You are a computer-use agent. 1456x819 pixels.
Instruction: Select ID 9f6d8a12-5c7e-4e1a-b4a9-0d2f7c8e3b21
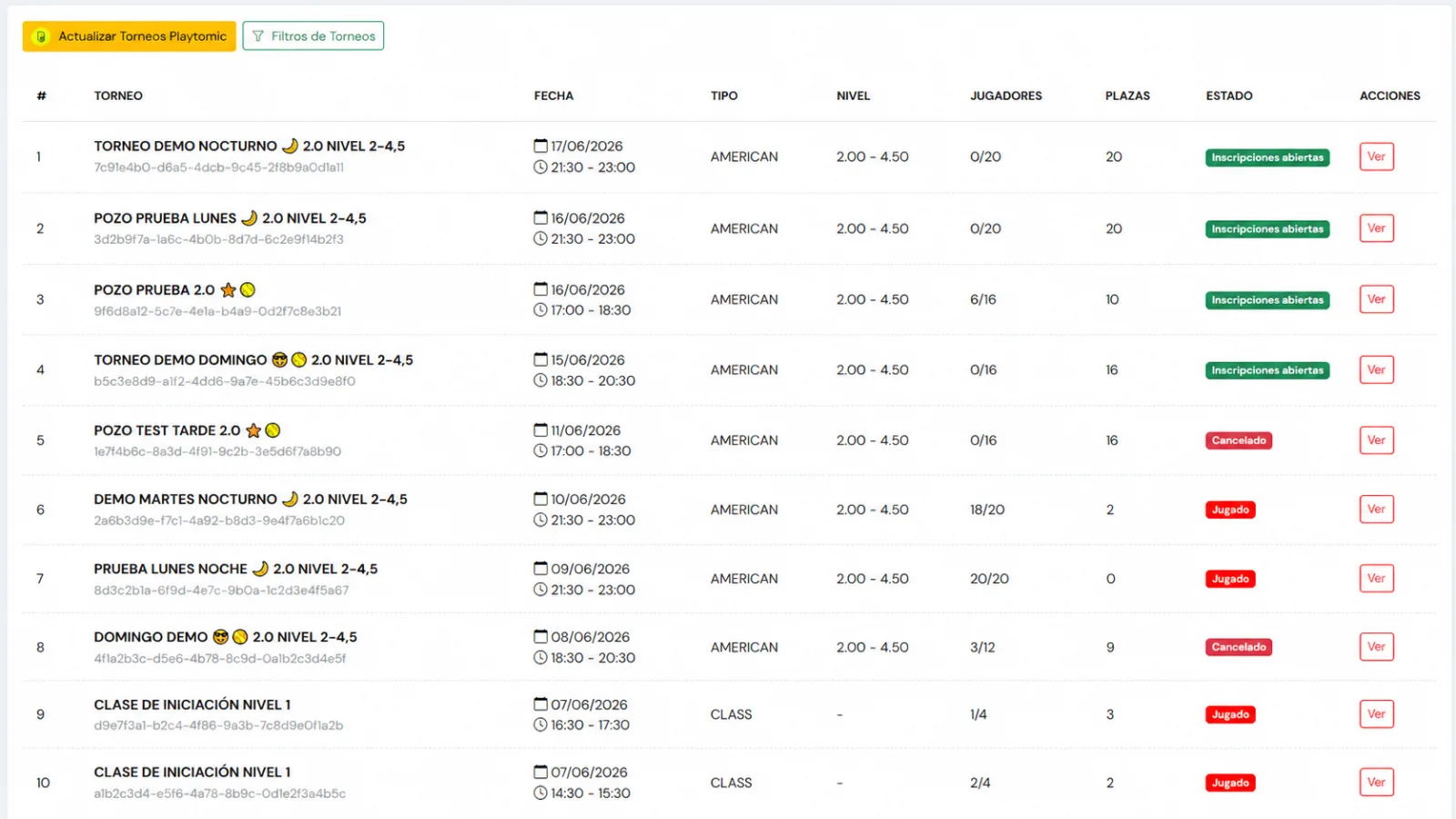217,311
